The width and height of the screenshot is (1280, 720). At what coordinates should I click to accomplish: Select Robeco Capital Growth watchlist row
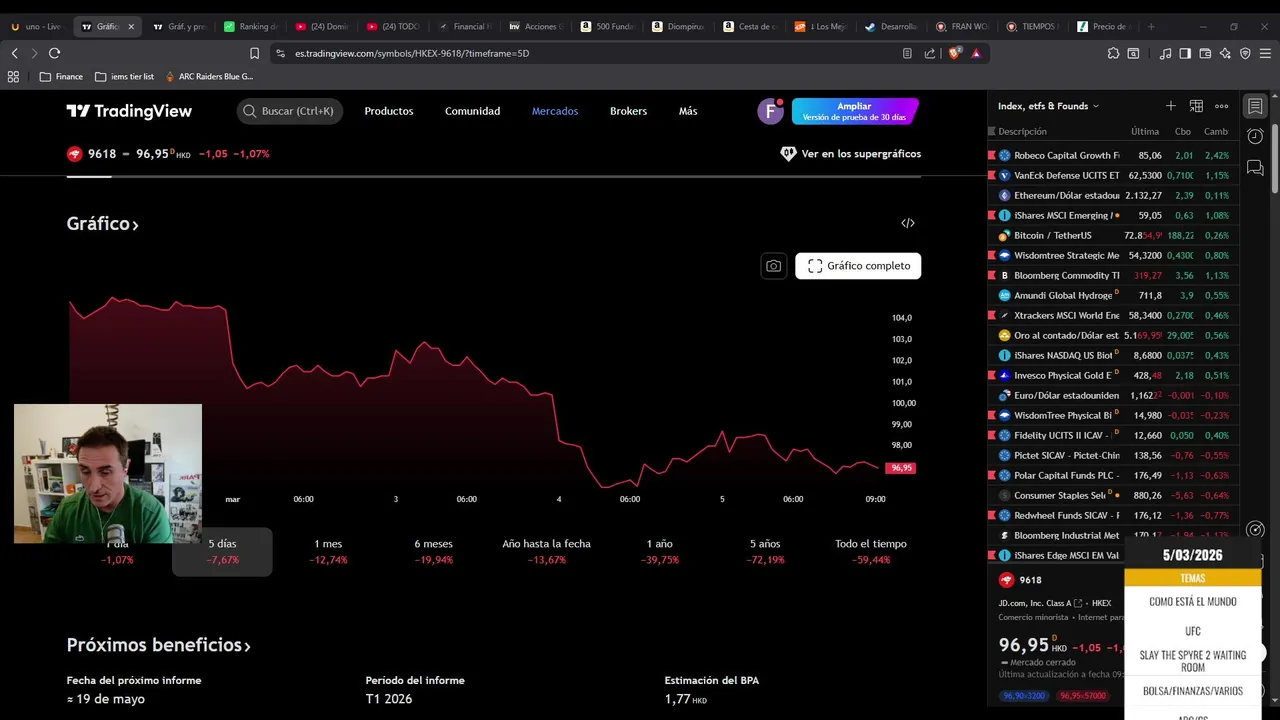pos(1112,155)
